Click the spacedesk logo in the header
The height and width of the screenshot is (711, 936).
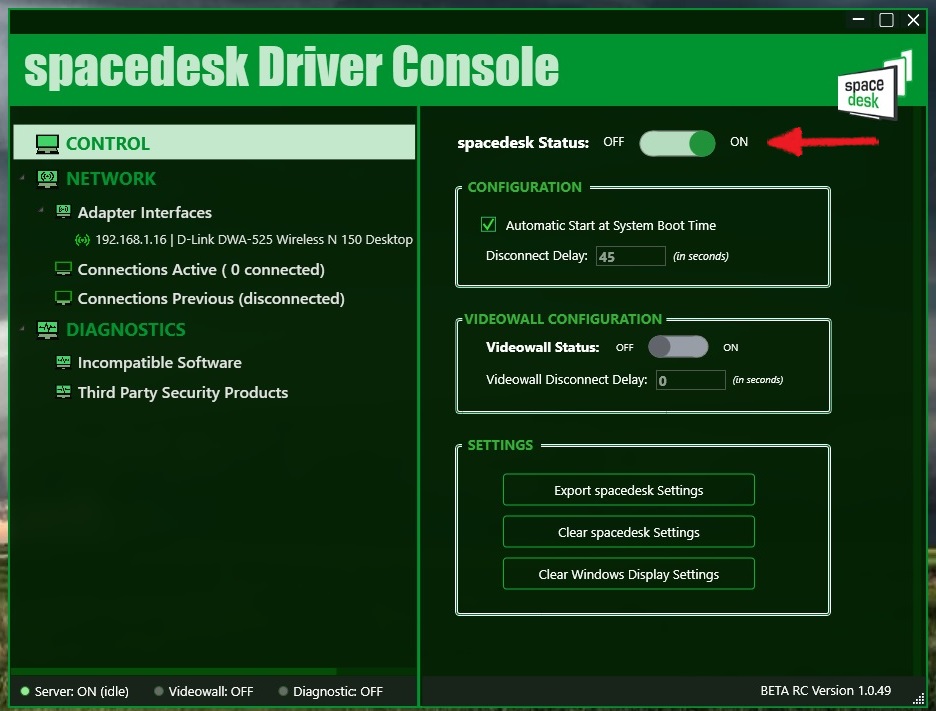click(874, 86)
